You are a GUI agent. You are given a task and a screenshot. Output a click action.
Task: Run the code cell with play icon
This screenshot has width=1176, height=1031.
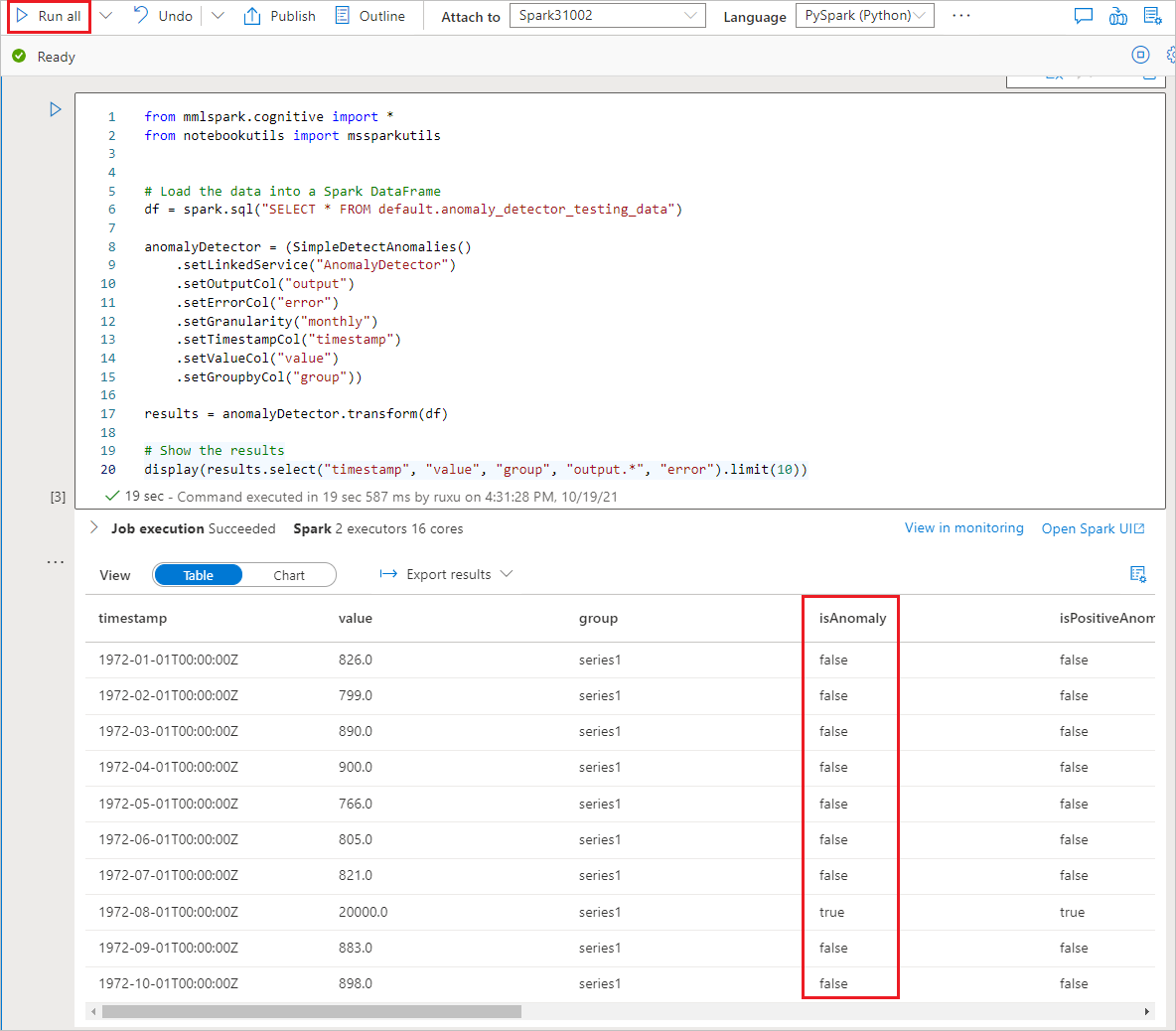click(x=56, y=109)
